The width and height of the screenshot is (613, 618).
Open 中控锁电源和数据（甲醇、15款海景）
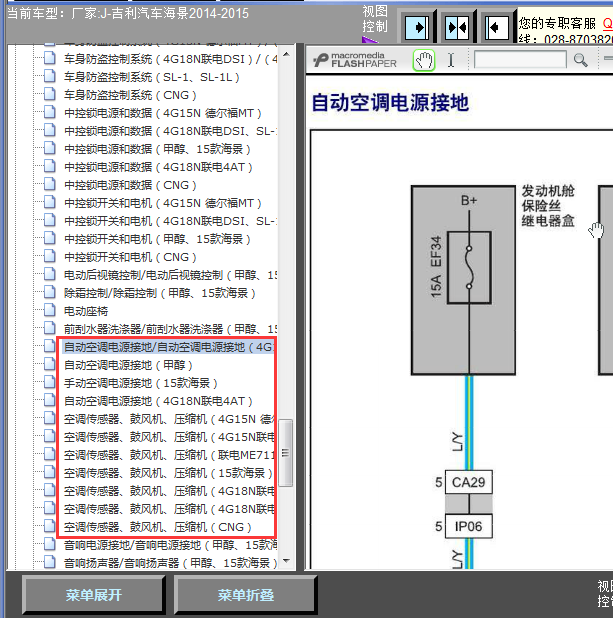coord(157,149)
